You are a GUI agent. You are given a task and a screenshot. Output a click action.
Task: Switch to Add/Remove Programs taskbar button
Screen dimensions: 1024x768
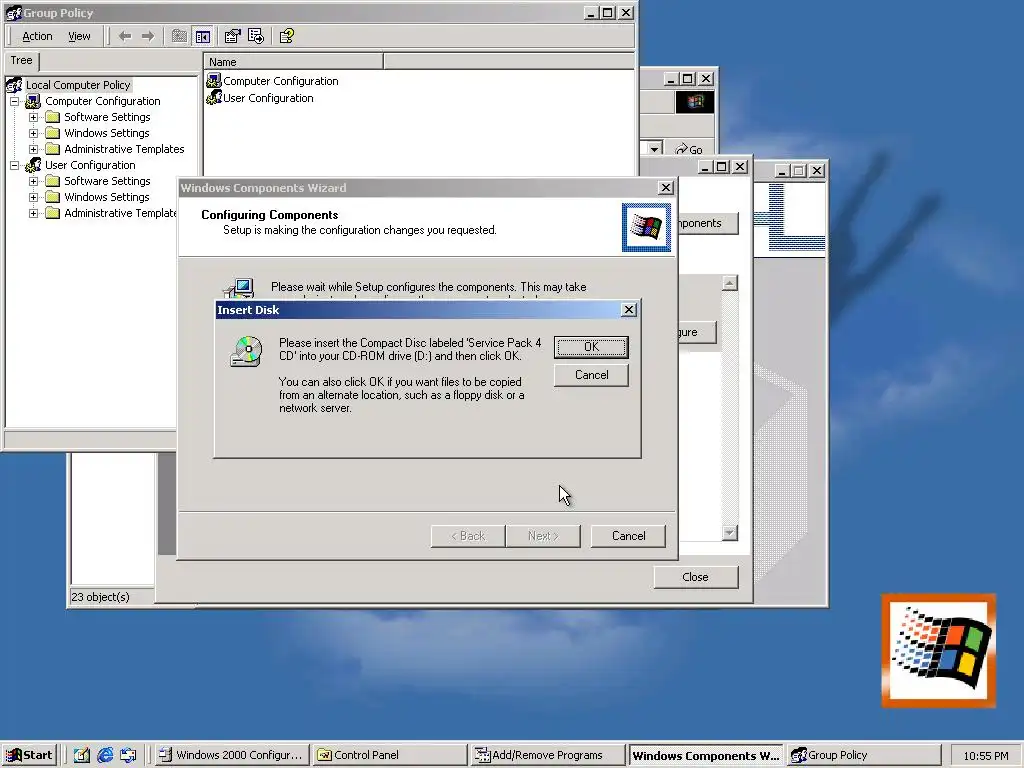point(547,755)
